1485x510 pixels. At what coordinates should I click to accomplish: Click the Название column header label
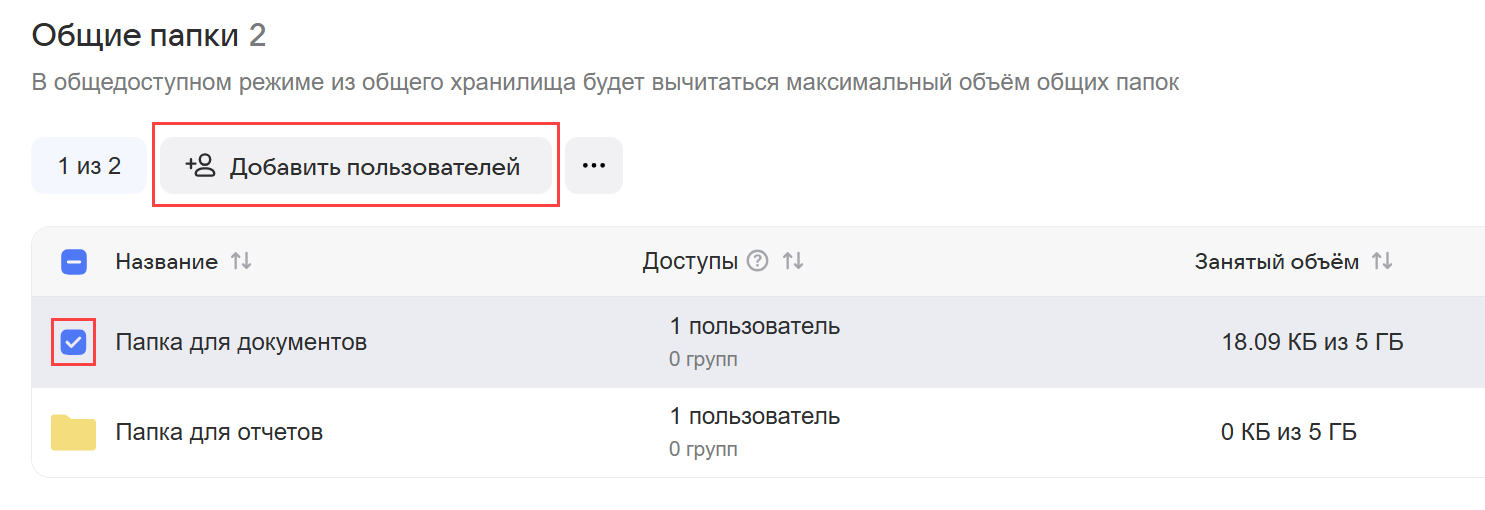tap(166, 262)
